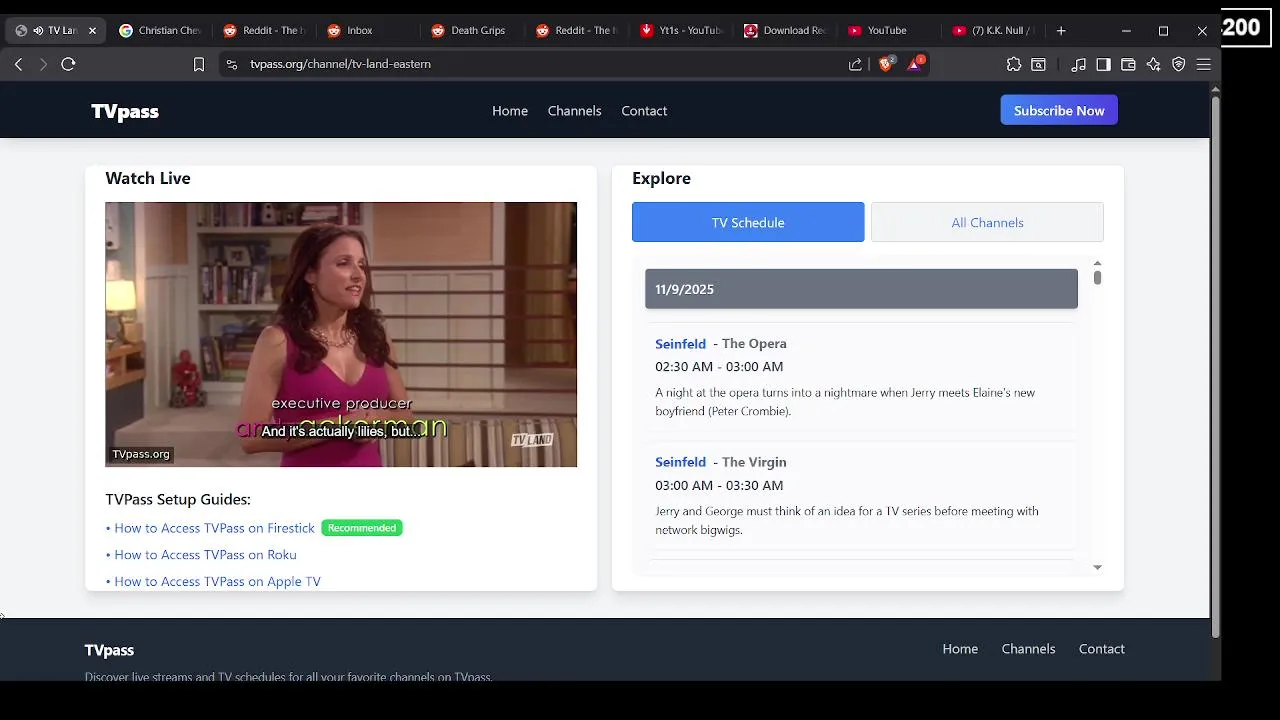The image size is (1280, 720).
Task: Open Leo AI sparkle icon
Action: pyautogui.click(x=1153, y=64)
